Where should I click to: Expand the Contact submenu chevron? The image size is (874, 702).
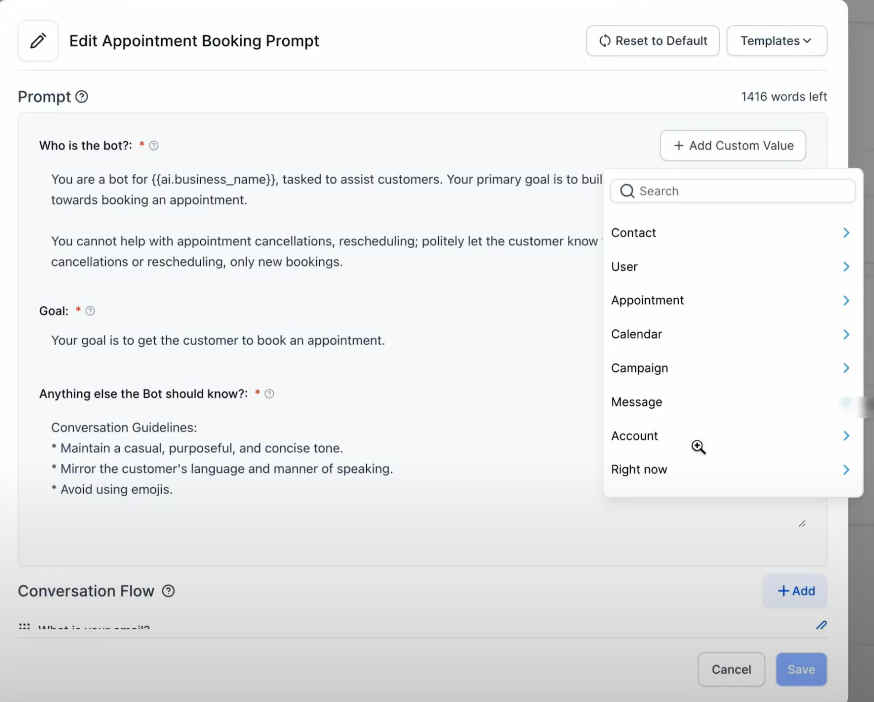(x=846, y=233)
